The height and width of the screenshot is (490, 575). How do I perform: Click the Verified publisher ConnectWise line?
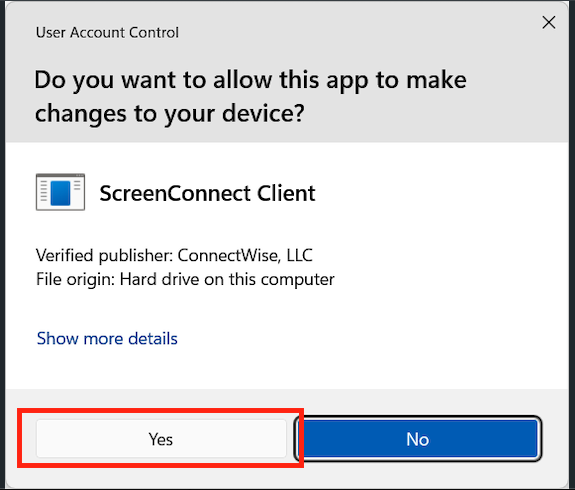[174, 255]
